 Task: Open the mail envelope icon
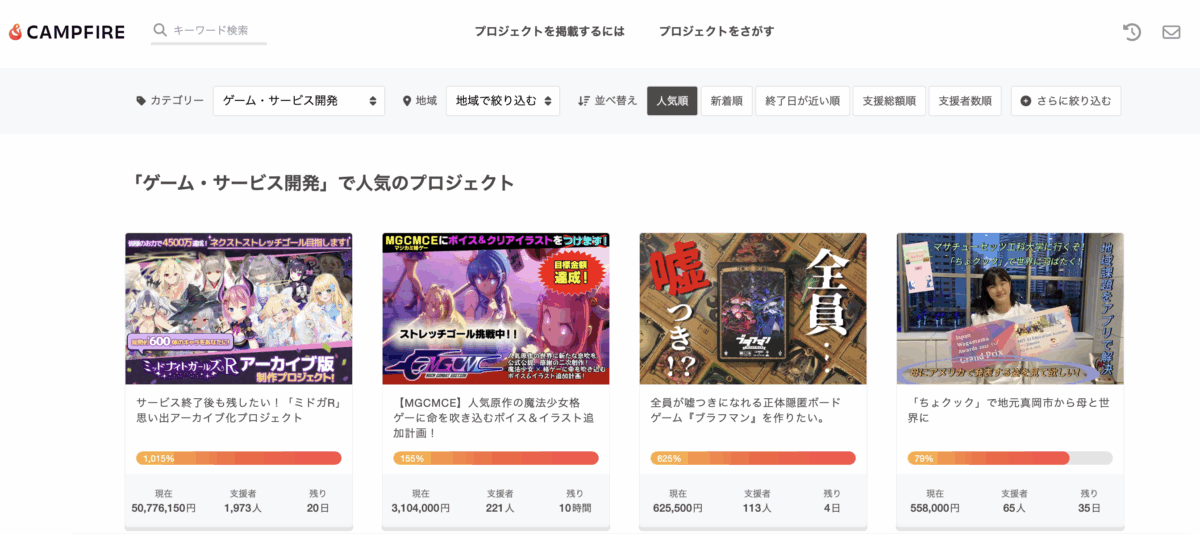tap(1171, 32)
